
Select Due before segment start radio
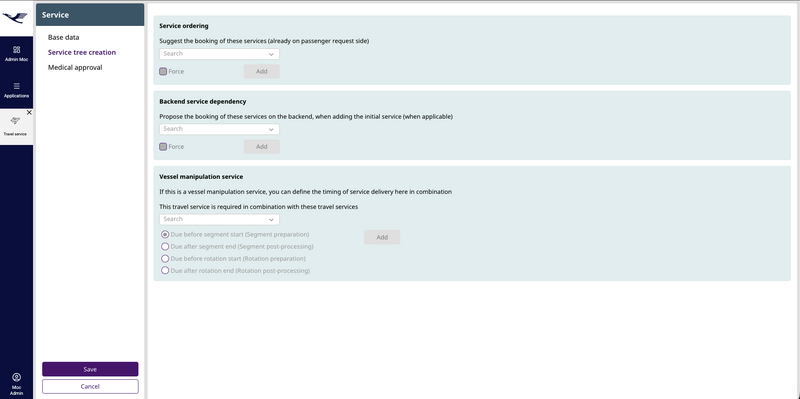pyautogui.click(x=165, y=235)
